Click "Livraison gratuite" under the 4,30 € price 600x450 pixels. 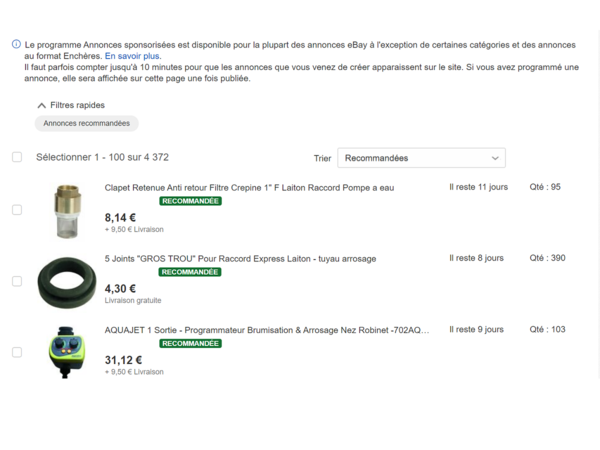click(x=133, y=300)
